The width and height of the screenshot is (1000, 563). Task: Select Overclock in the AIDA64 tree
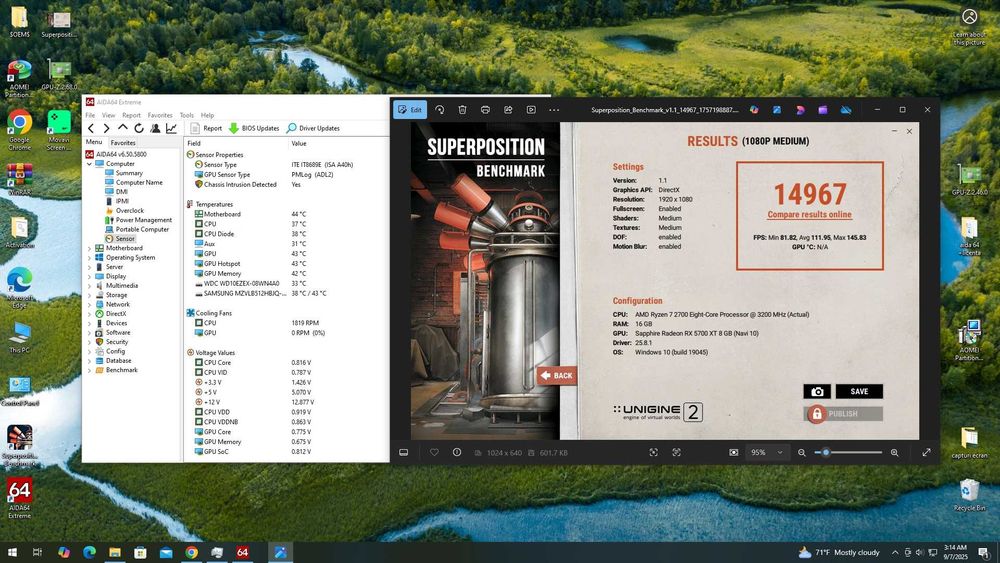[x=129, y=210]
